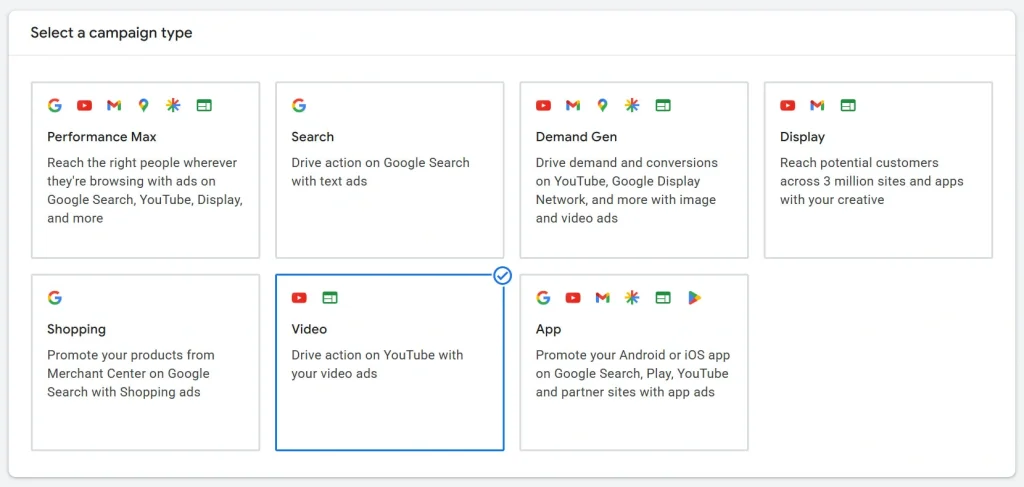Click the Maps pin icon in Performance Max card

(x=143, y=105)
